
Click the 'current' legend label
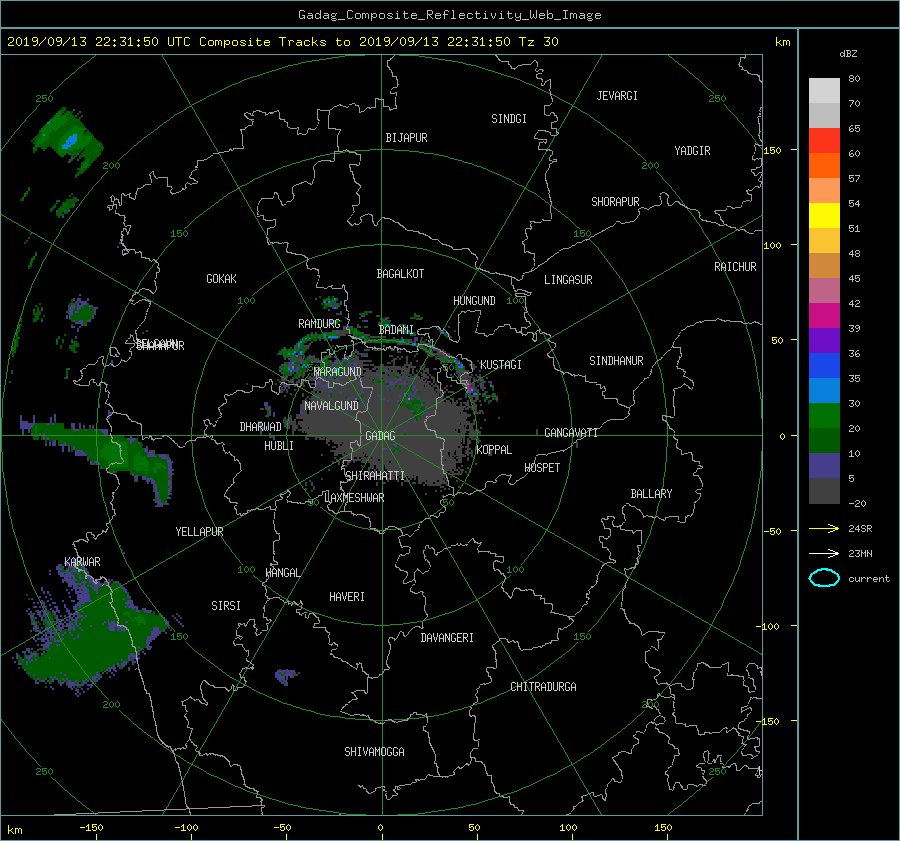(869, 579)
